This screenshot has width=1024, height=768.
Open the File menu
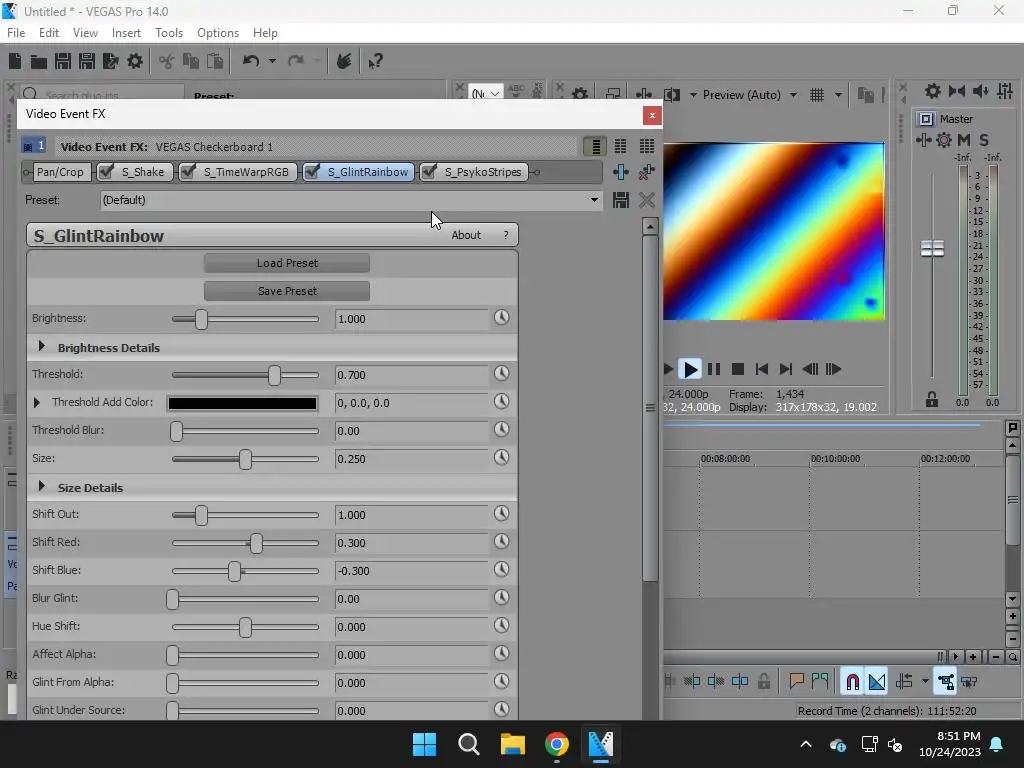click(x=16, y=33)
